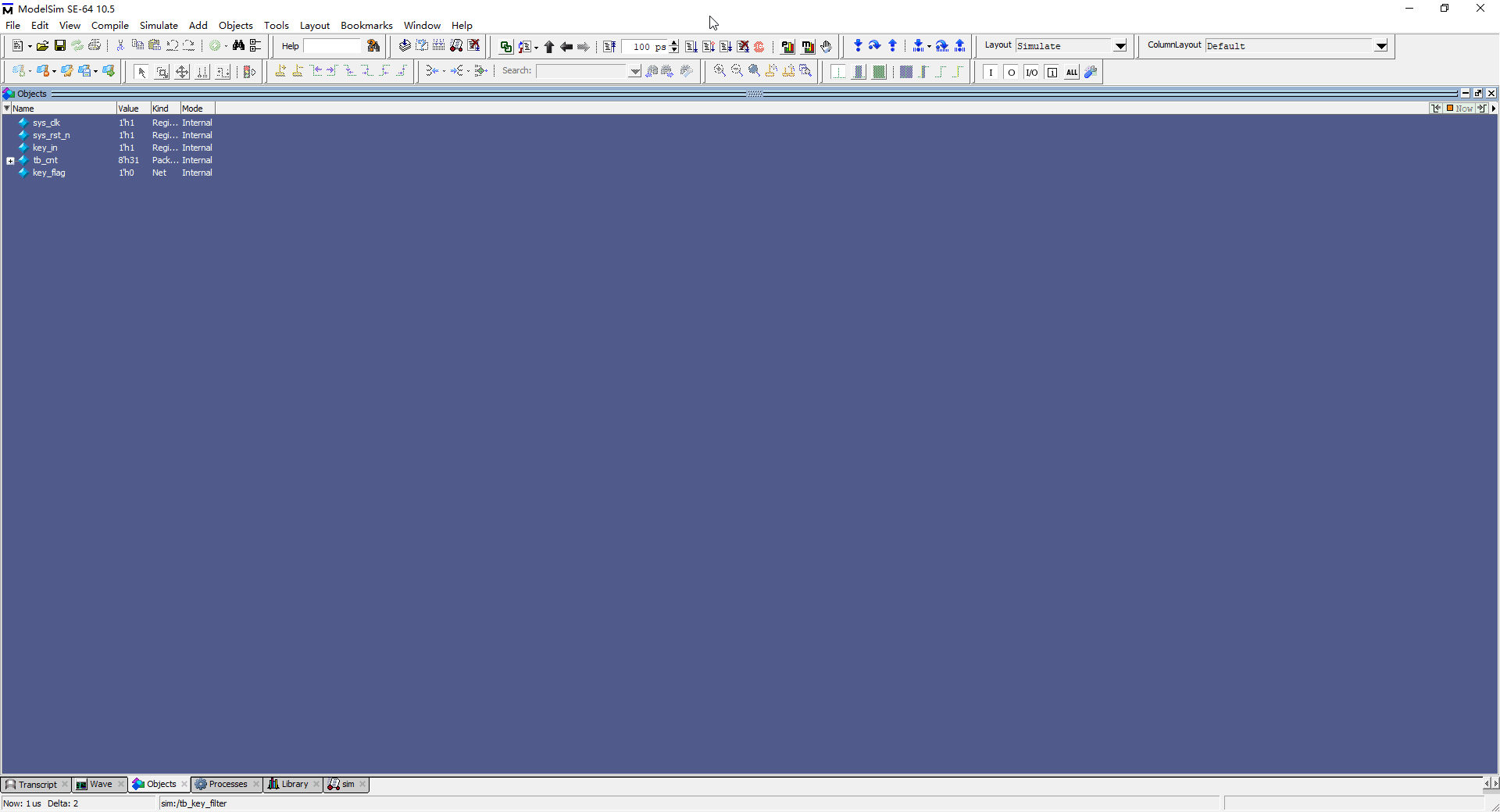Switch to the Library tab
1500x812 pixels.
tap(294, 785)
